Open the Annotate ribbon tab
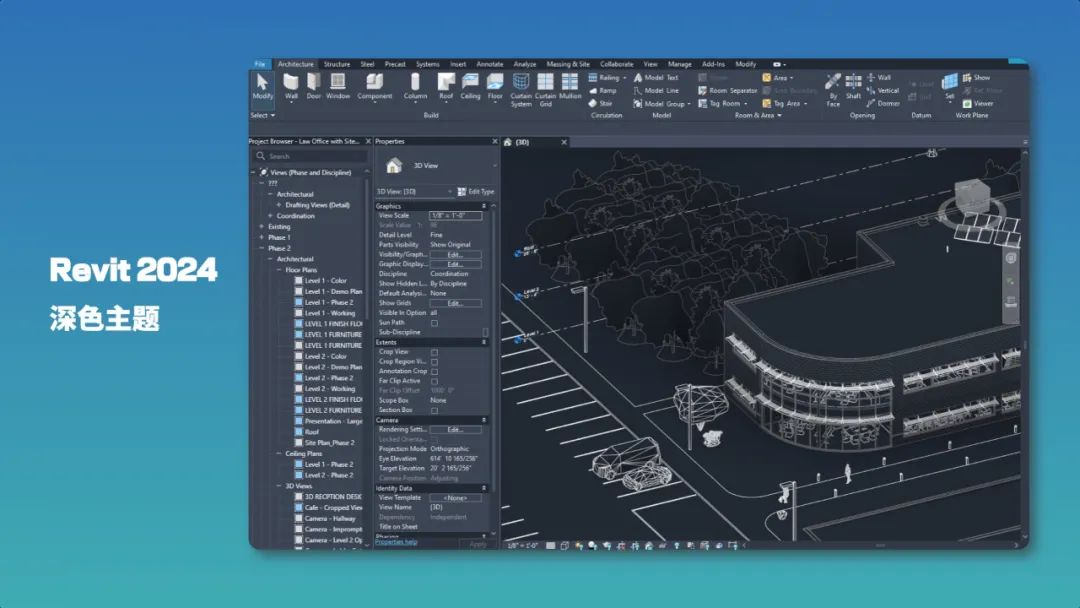This screenshot has height=608, width=1080. coord(489,63)
